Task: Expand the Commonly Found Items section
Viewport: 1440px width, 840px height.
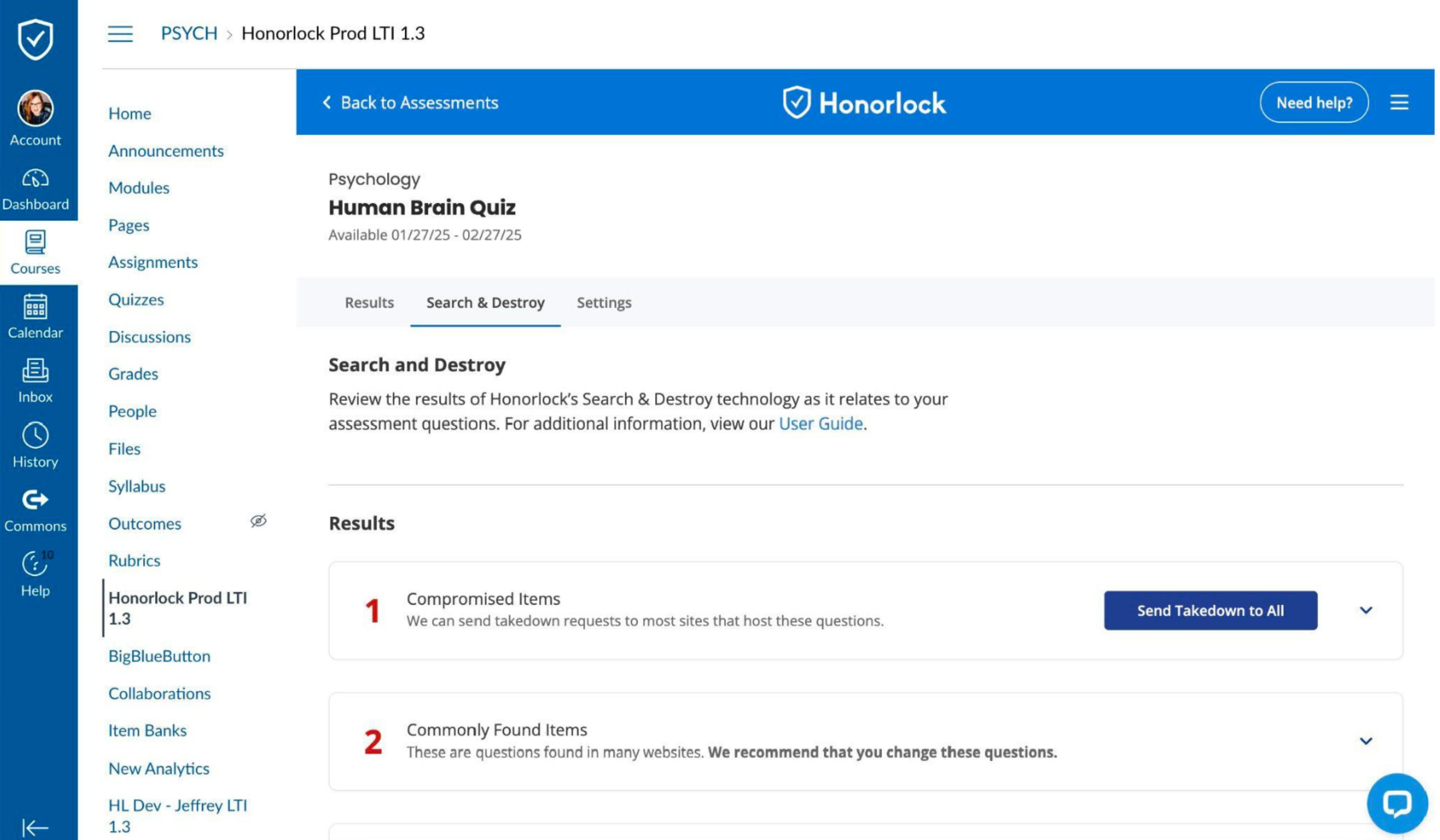Action: coord(1366,741)
